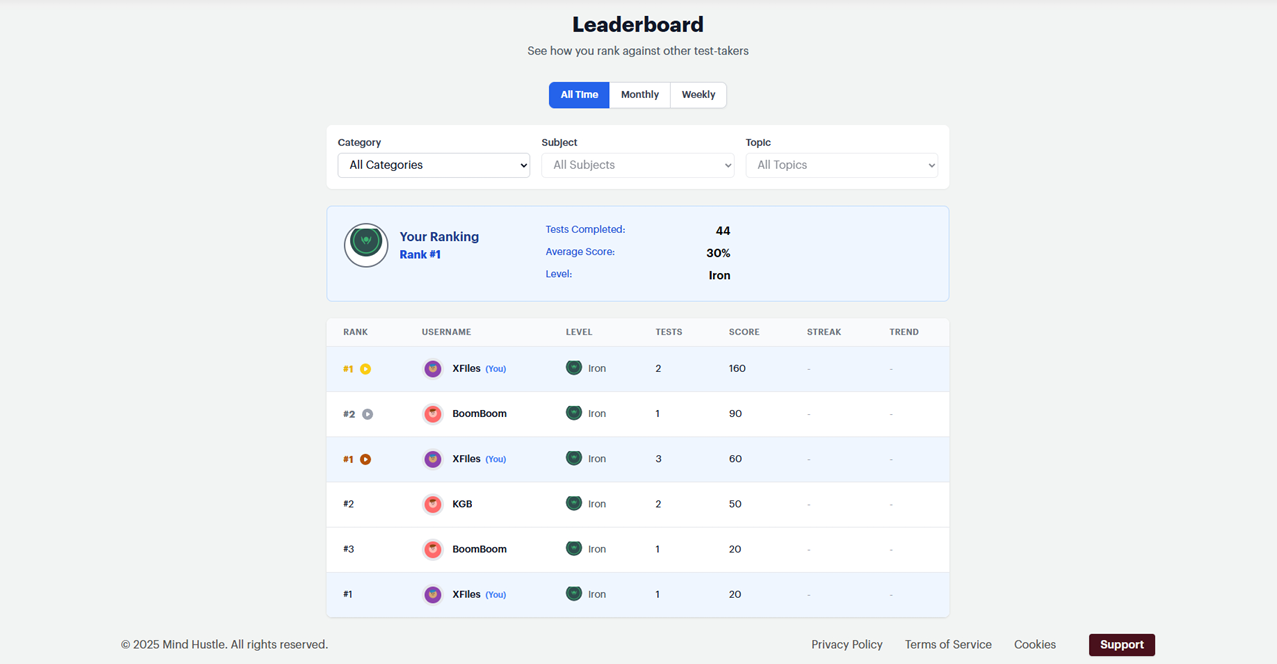Click Iron level badge in score 90 row
The height and width of the screenshot is (664, 1277).
pyautogui.click(x=574, y=413)
